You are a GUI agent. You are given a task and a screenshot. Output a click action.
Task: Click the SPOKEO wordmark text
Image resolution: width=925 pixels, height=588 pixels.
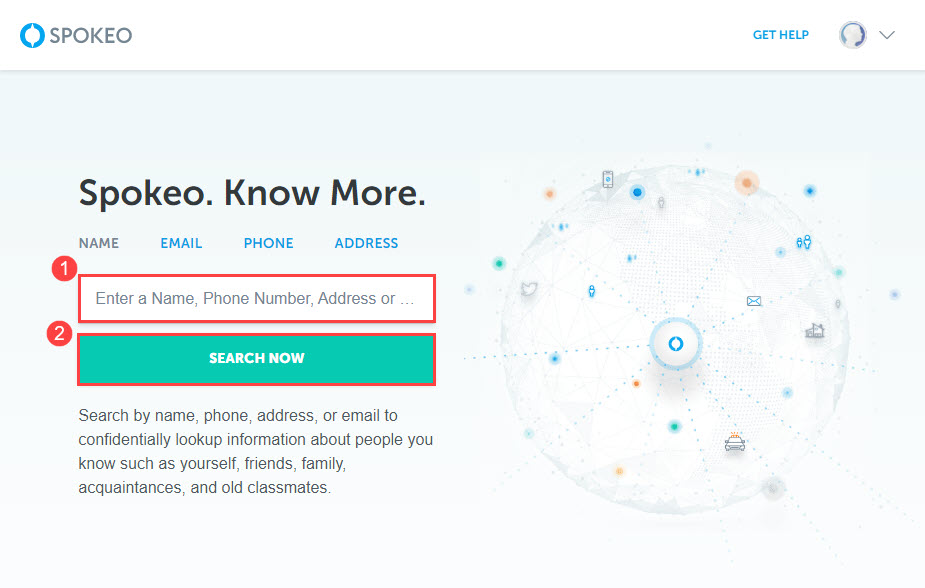[x=91, y=35]
